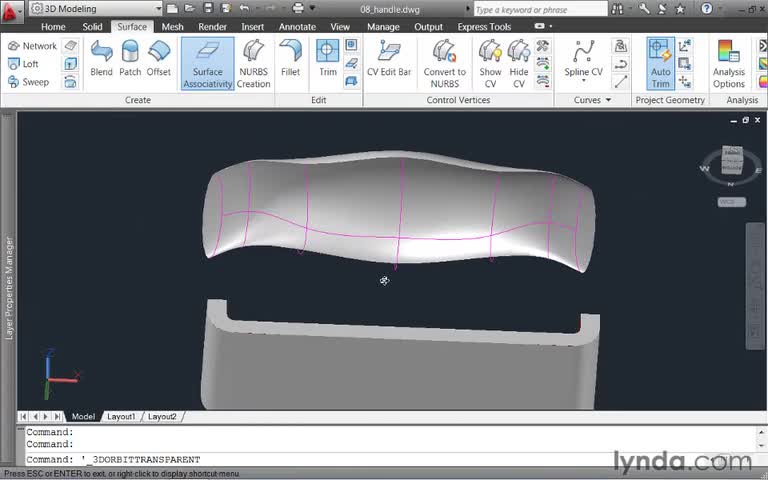
Task: Click the Add control vertex icon
Action: (543, 63)
